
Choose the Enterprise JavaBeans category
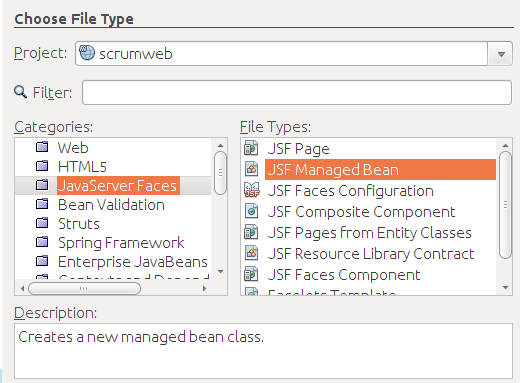point(133,262)
